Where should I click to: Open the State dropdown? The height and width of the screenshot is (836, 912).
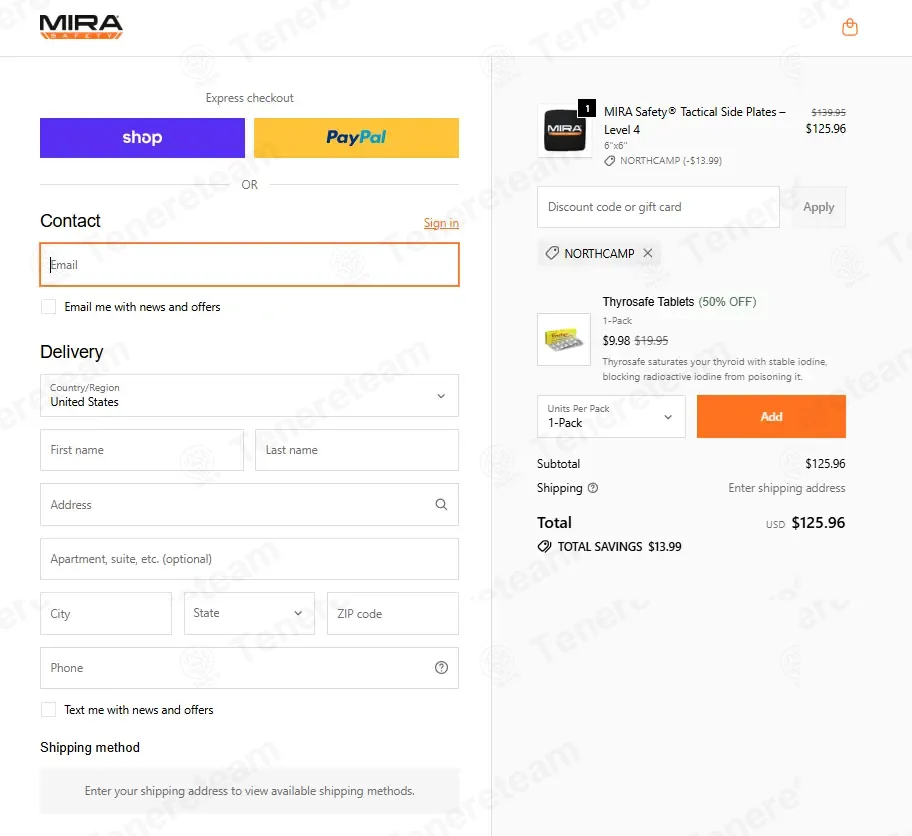pyautogui.click(x=250, y=613)
